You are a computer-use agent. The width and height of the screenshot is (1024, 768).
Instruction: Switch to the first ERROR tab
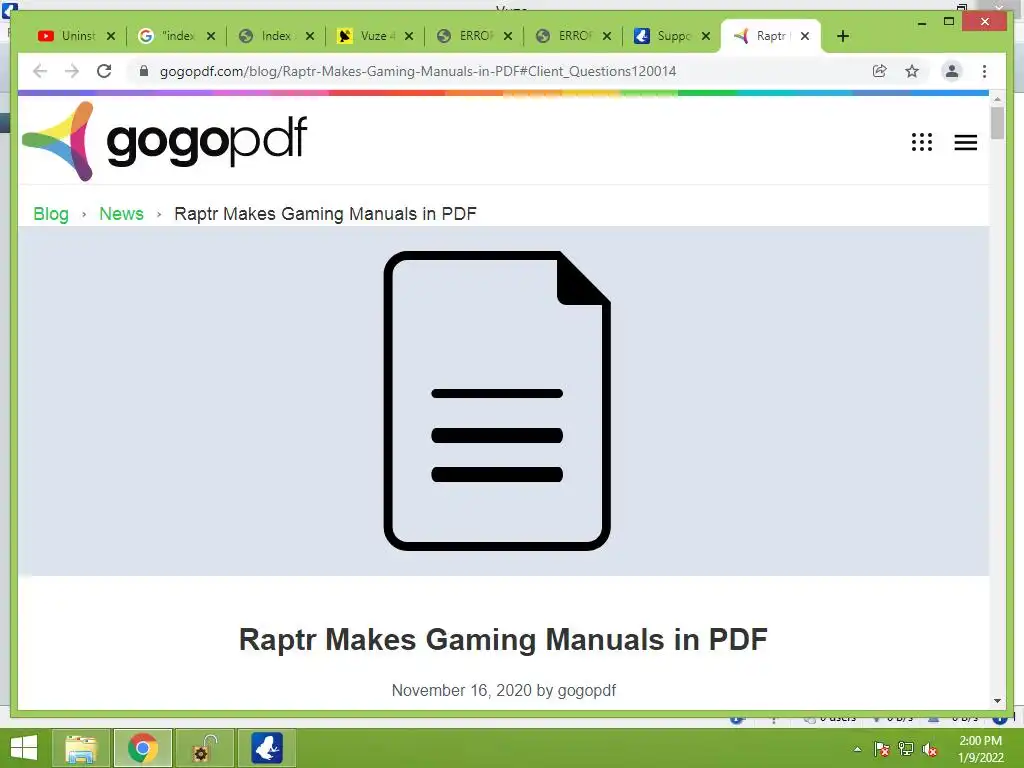point(465,36)
